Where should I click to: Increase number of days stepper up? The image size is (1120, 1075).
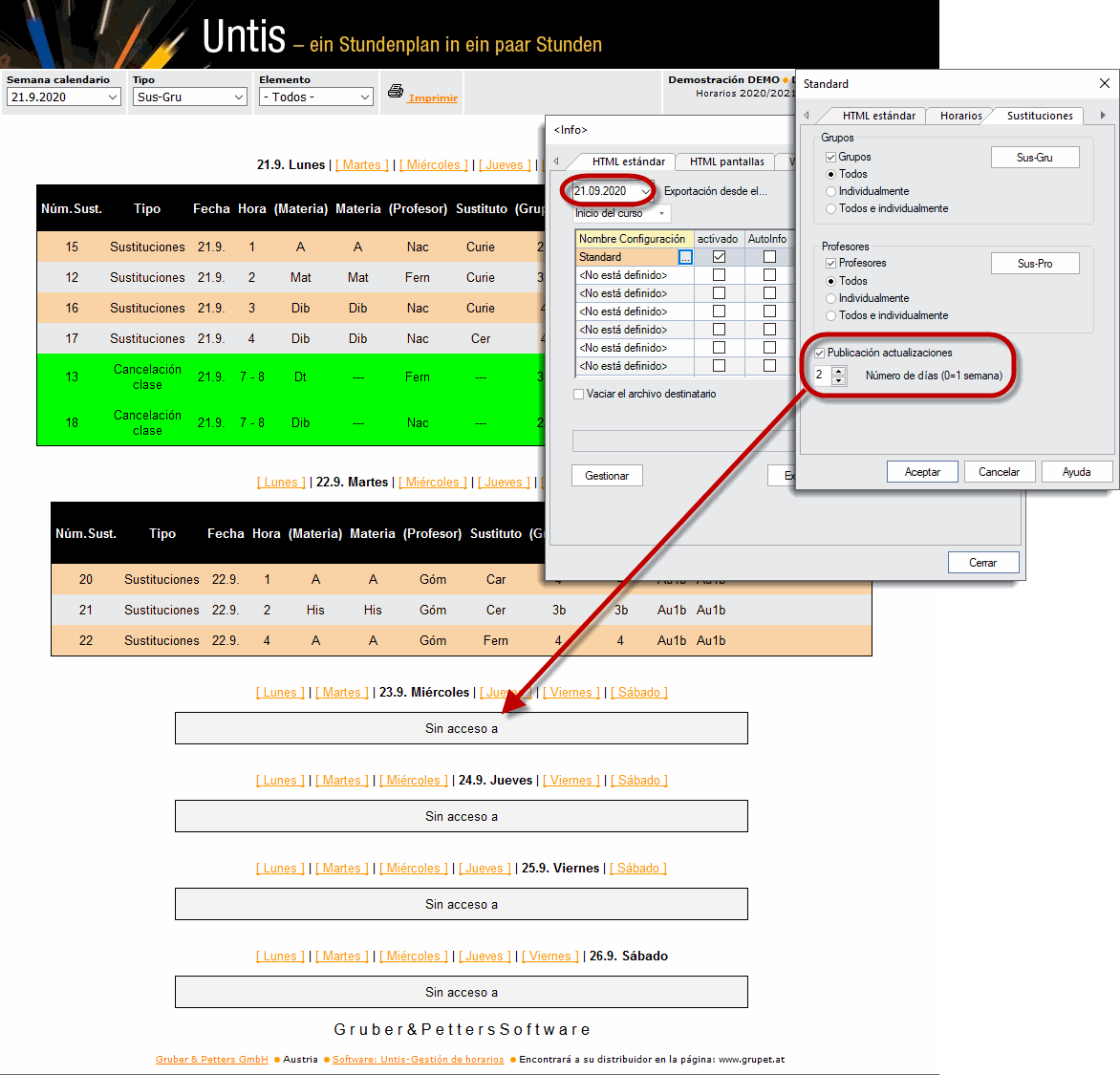(x=839, y=371)
